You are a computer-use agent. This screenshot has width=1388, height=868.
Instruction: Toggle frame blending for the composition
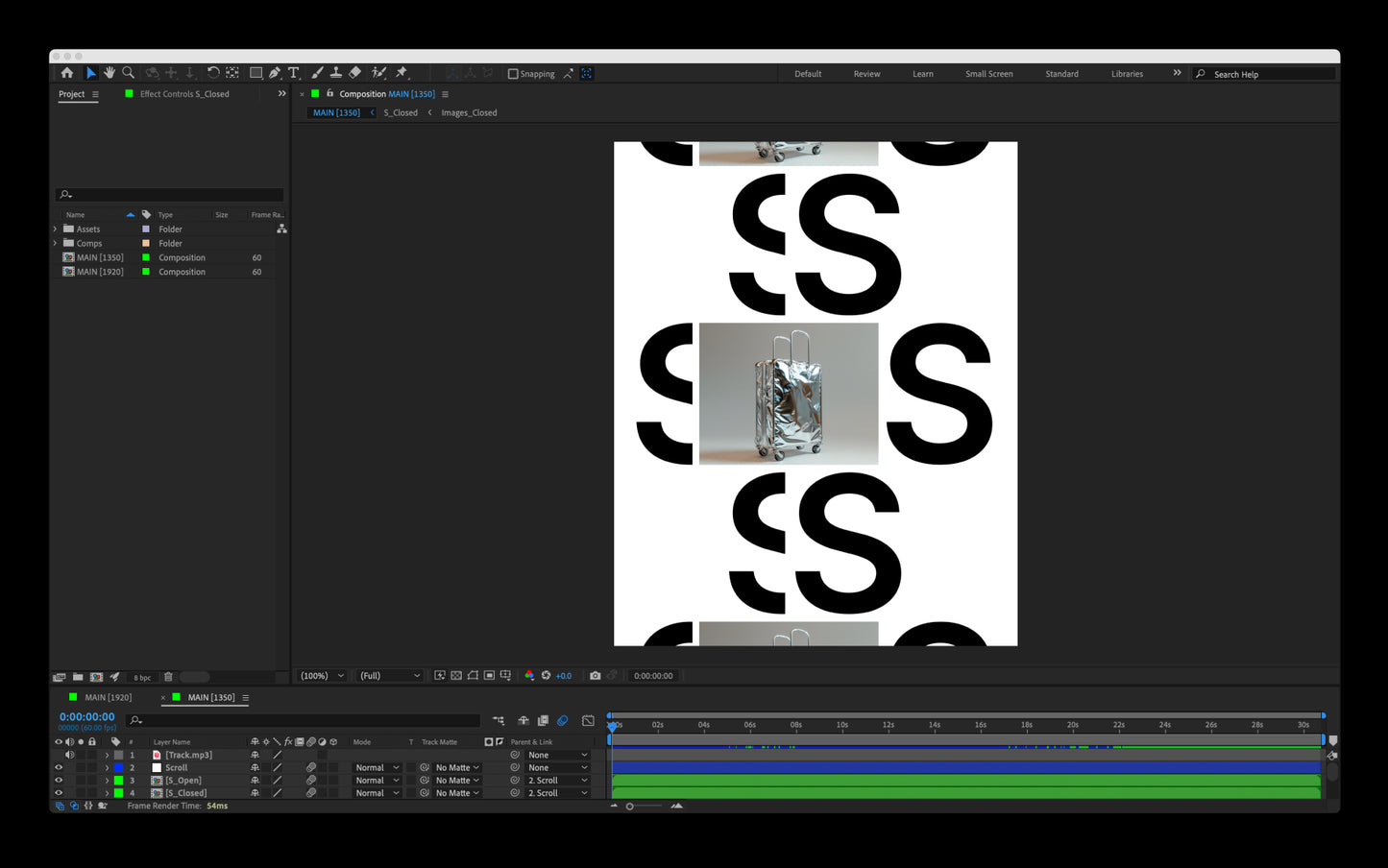point(543,720)
